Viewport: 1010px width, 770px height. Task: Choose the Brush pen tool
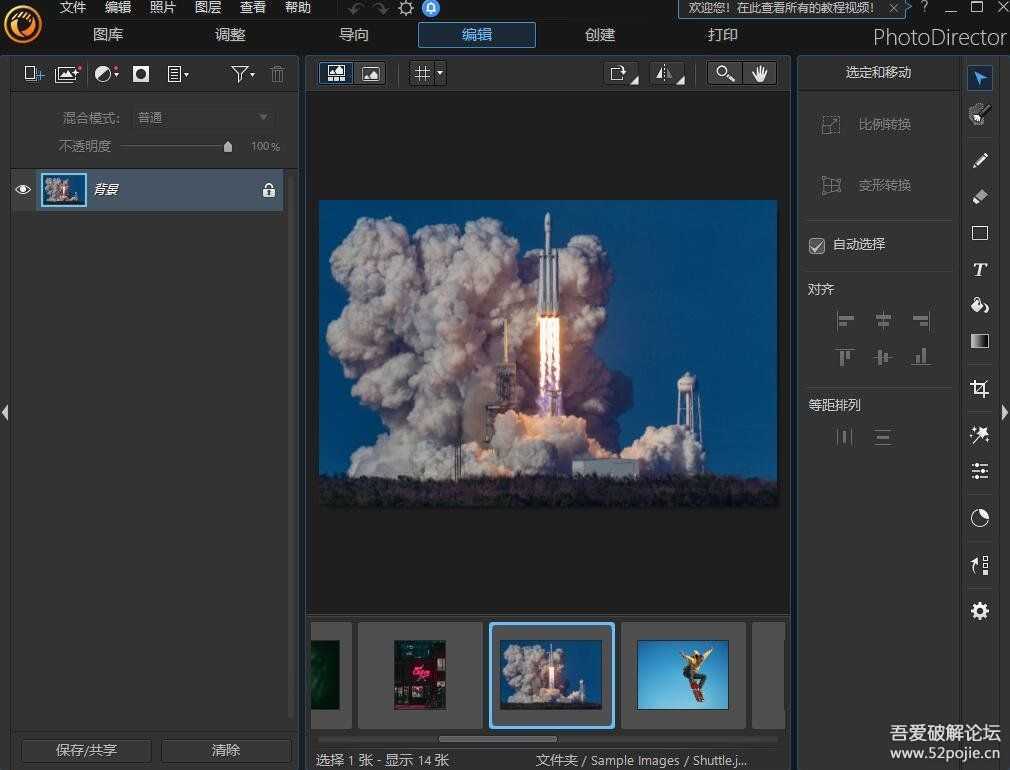(x=980, y=160)
